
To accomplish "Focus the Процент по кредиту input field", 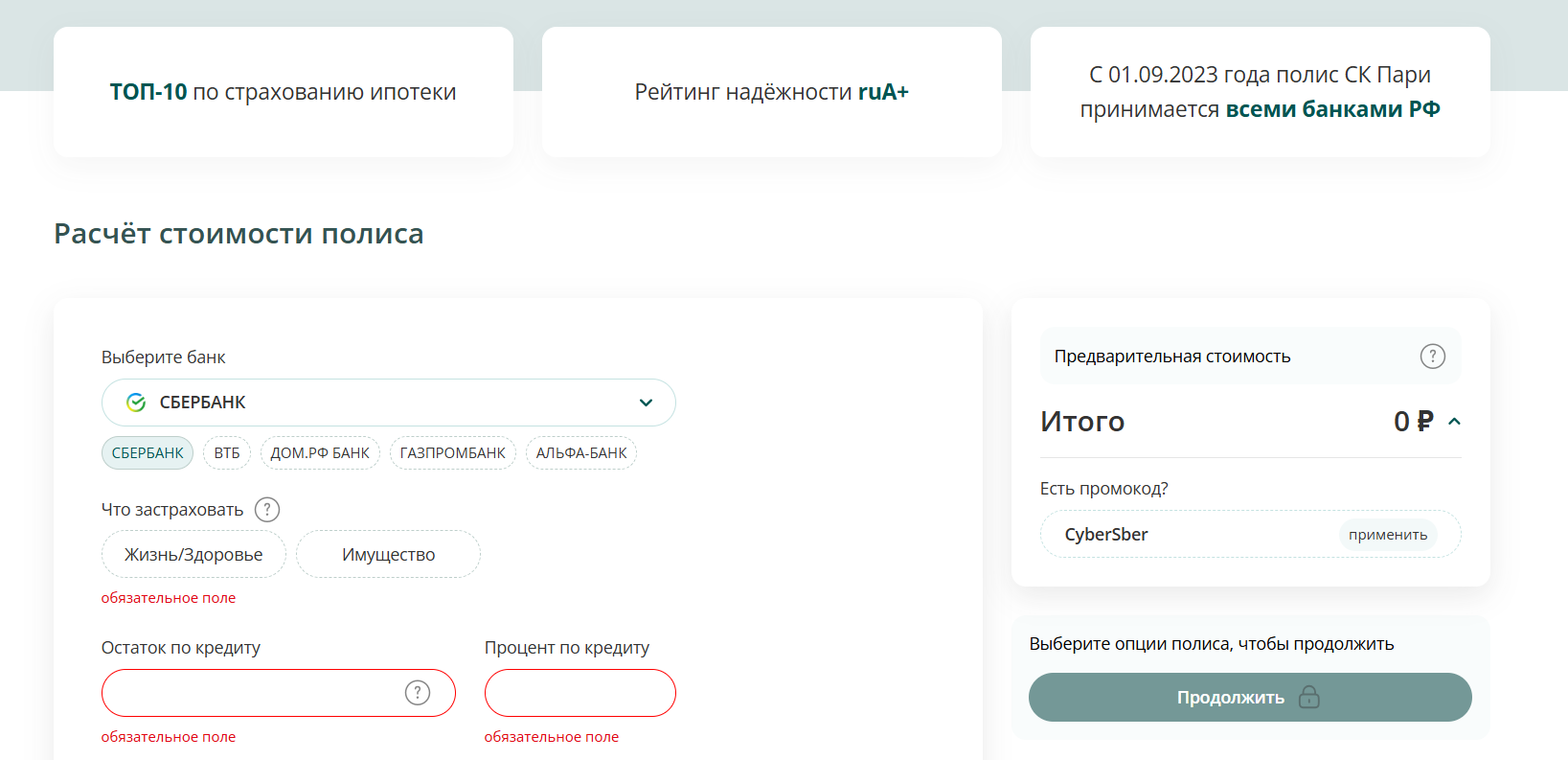I will (580, 693).
